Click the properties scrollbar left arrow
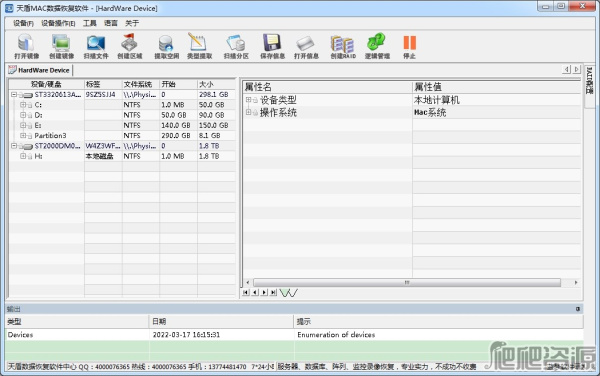600x376 pixels. 248,283
